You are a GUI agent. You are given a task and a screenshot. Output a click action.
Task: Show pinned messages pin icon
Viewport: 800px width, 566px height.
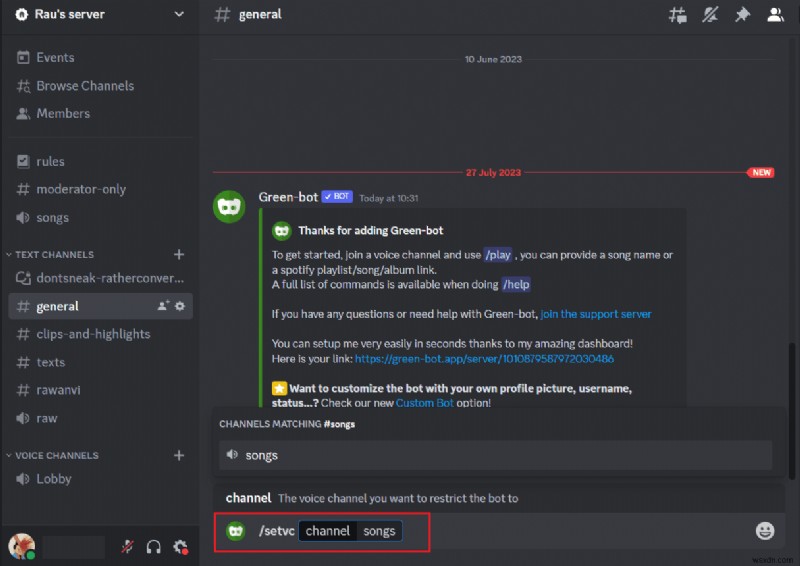742,15
